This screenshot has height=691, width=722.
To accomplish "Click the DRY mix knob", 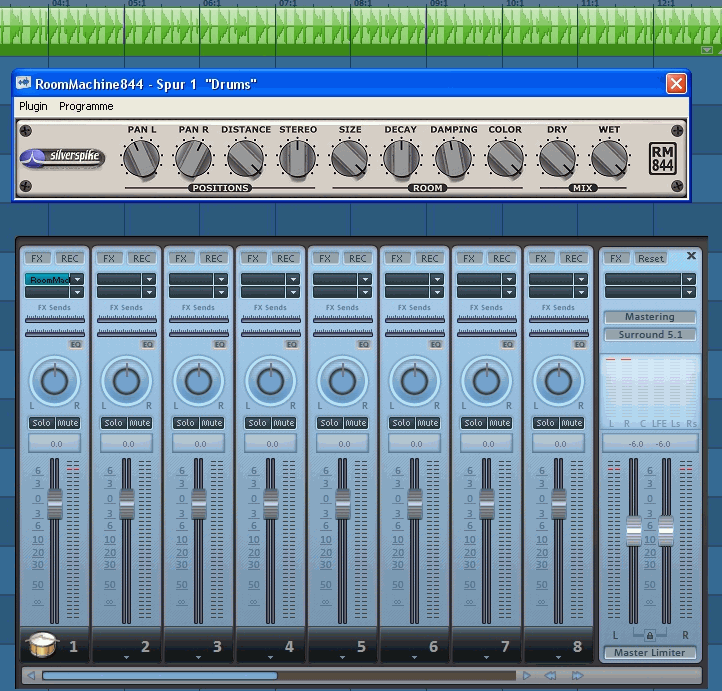I will 557,159.
